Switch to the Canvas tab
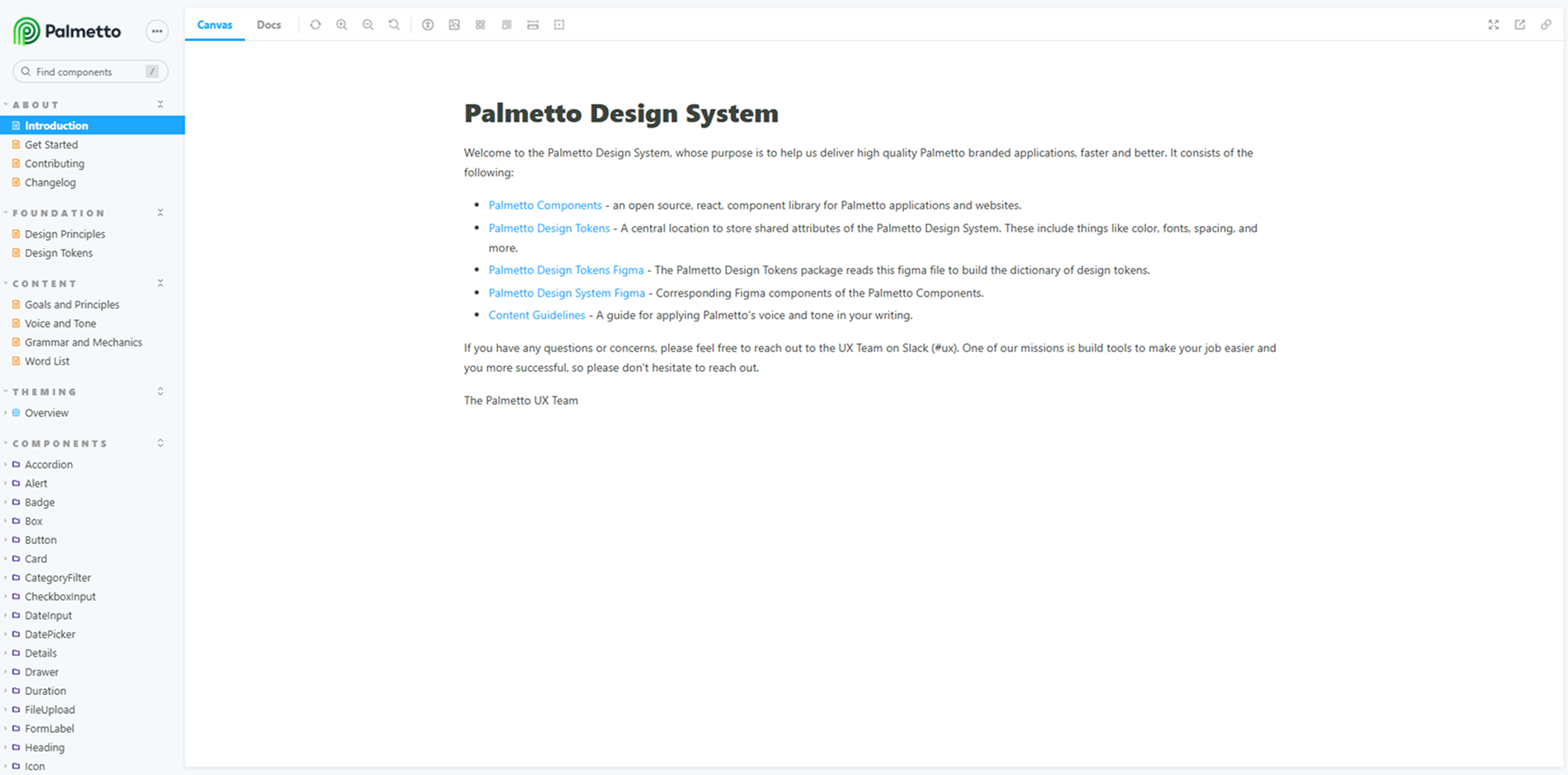Image resolution: width=1568 pixels, height=775 pixels. (x=214, y=25)
